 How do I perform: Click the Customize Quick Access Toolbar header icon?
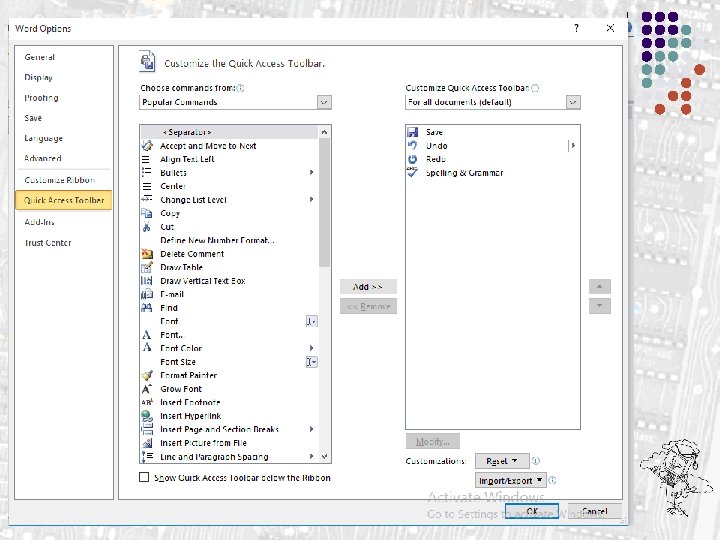[x=147, y=62]
